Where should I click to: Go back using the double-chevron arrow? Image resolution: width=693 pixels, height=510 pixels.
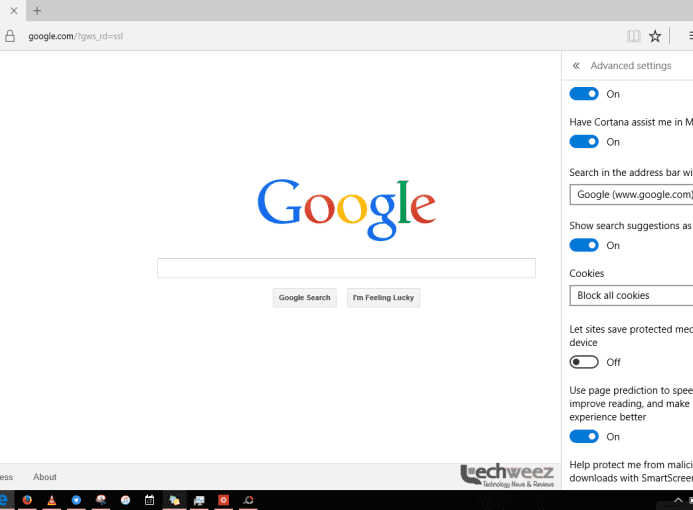click(x=576, y=66)
